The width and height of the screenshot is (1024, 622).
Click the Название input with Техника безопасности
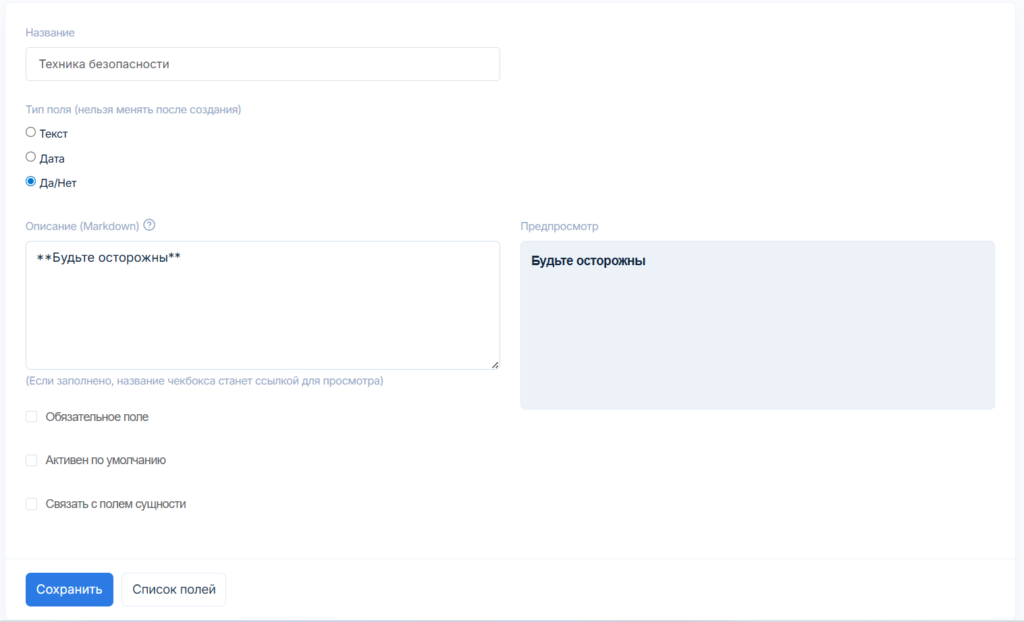[x=262, y=64]
